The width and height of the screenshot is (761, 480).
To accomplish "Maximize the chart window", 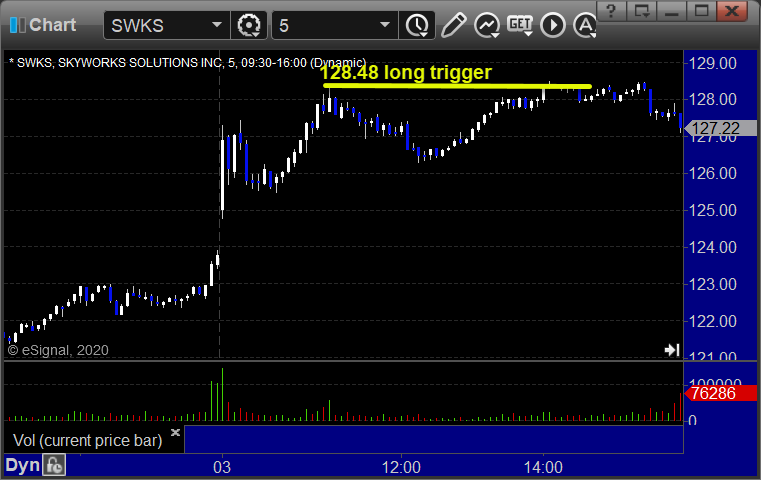I will (x=701, y=10).
